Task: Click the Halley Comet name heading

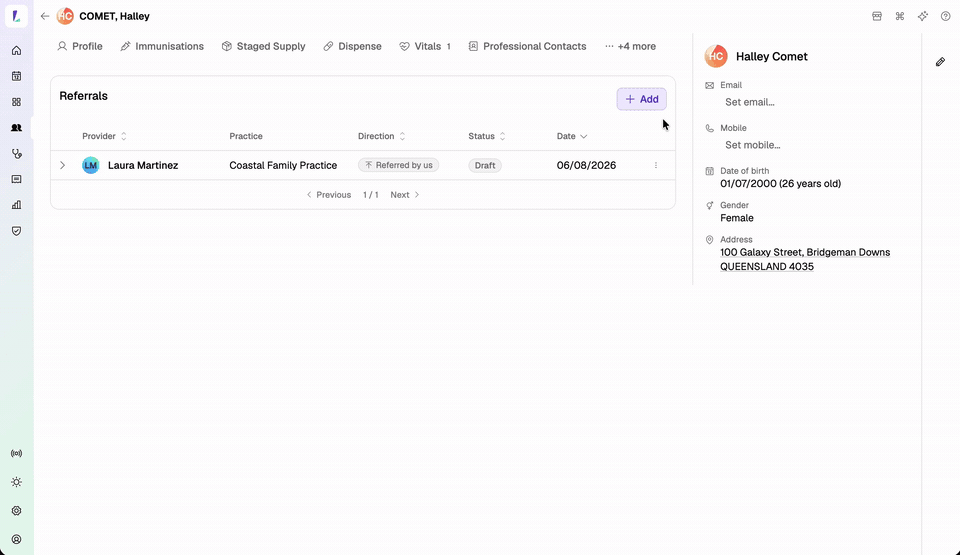Action: (771, 56)
